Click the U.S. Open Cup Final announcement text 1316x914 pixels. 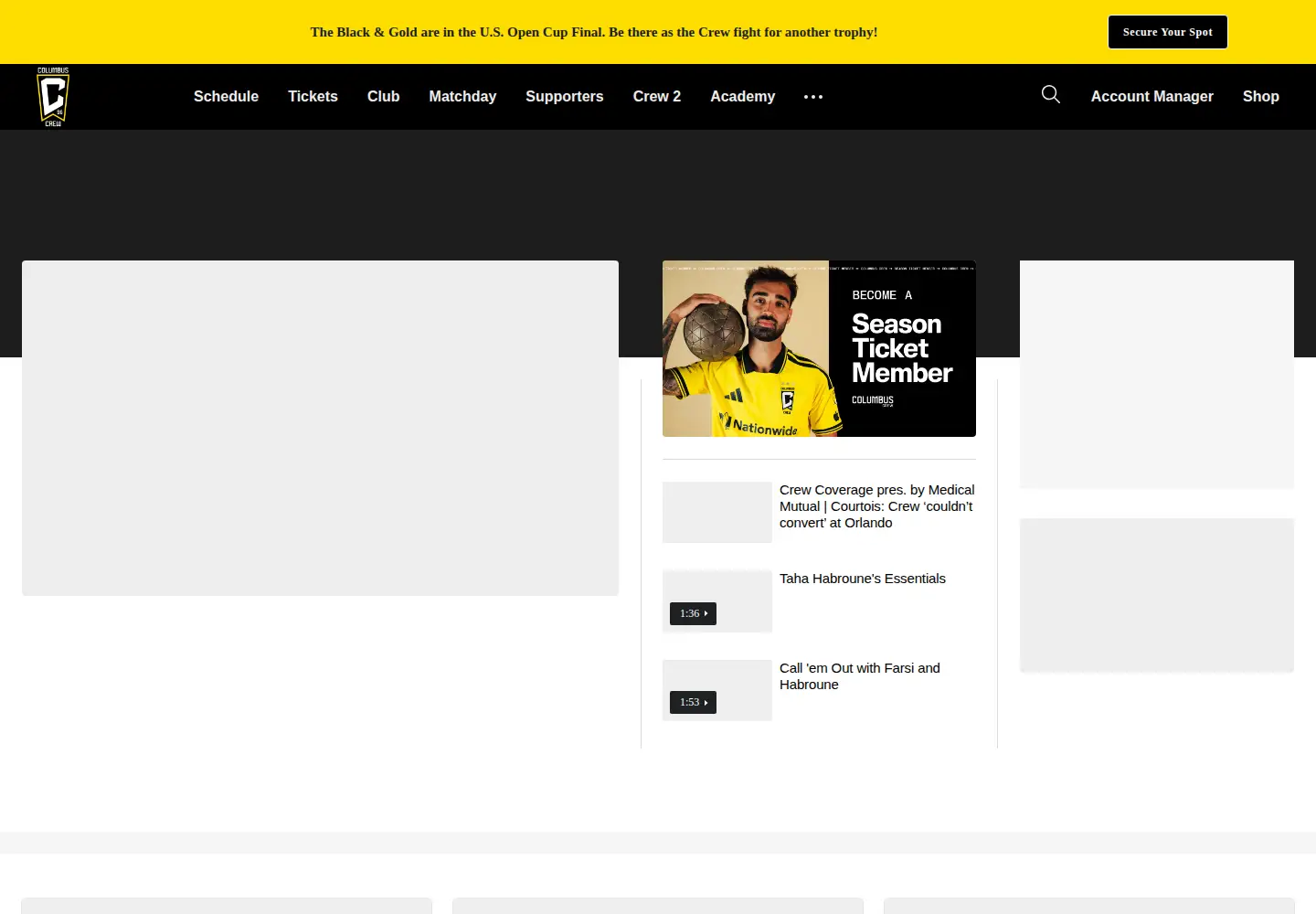594,32
